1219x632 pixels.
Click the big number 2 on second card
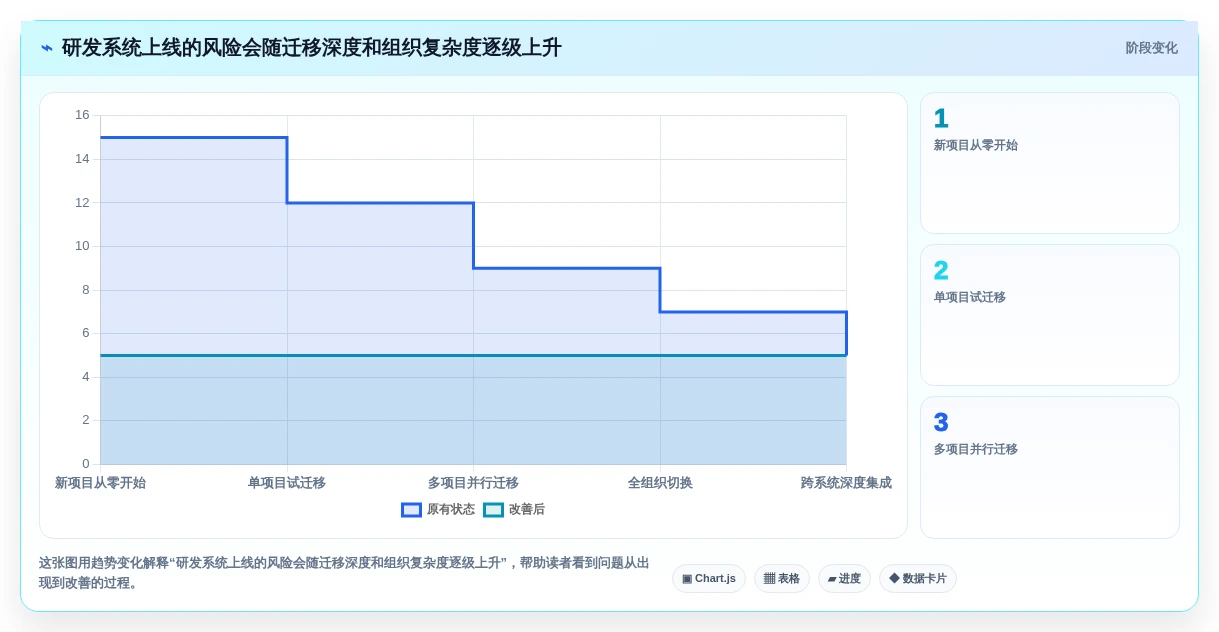941,271
